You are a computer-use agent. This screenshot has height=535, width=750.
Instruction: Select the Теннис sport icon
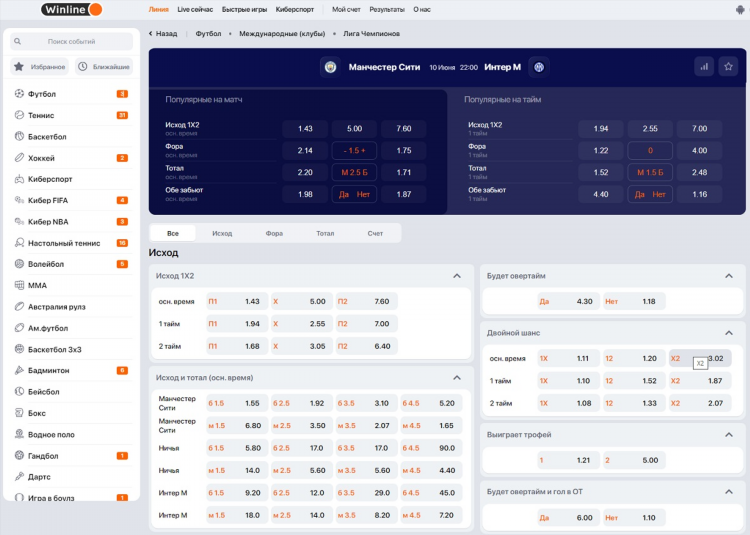pos(19,115)
